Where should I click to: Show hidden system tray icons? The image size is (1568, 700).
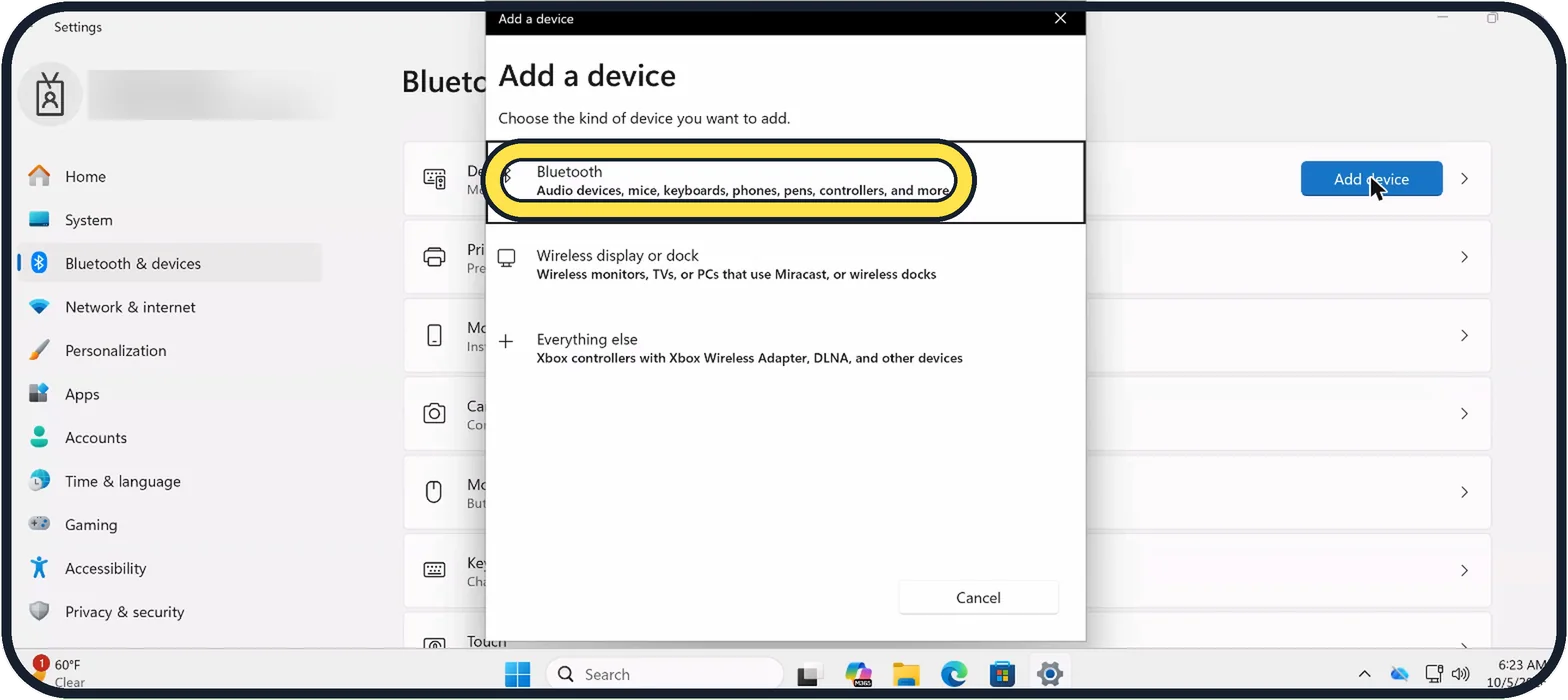click(1364, 674)
